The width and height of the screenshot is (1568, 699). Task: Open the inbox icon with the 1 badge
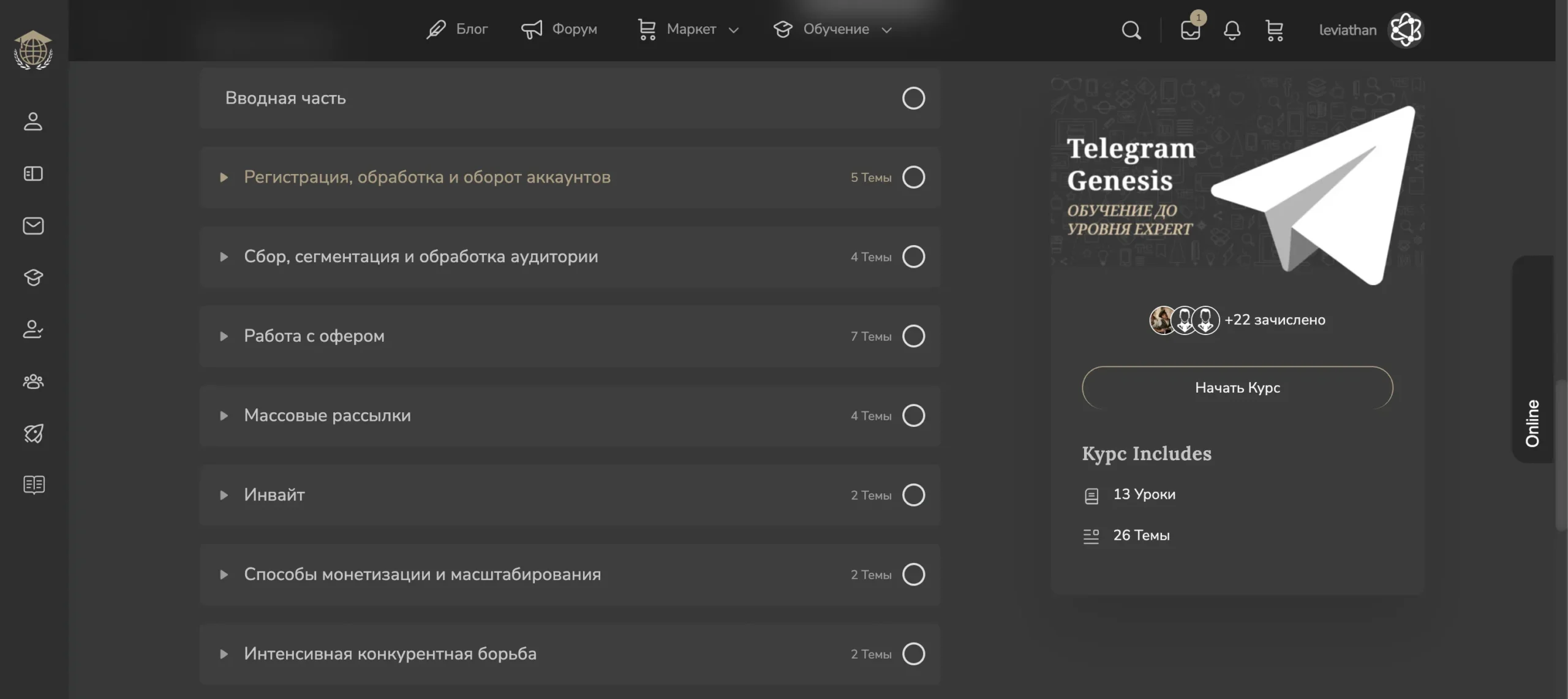coord(1191,29)
